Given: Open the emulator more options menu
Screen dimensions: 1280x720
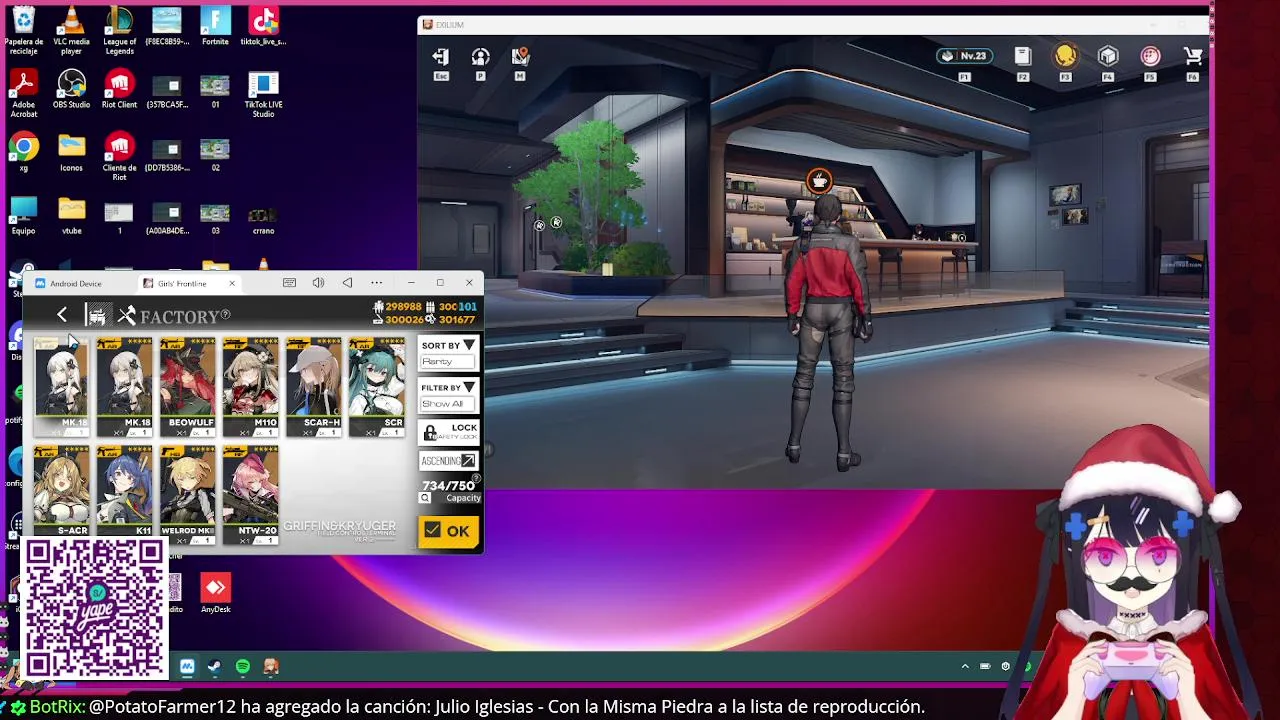Looking at the screenshot, I should coord(376,283).
